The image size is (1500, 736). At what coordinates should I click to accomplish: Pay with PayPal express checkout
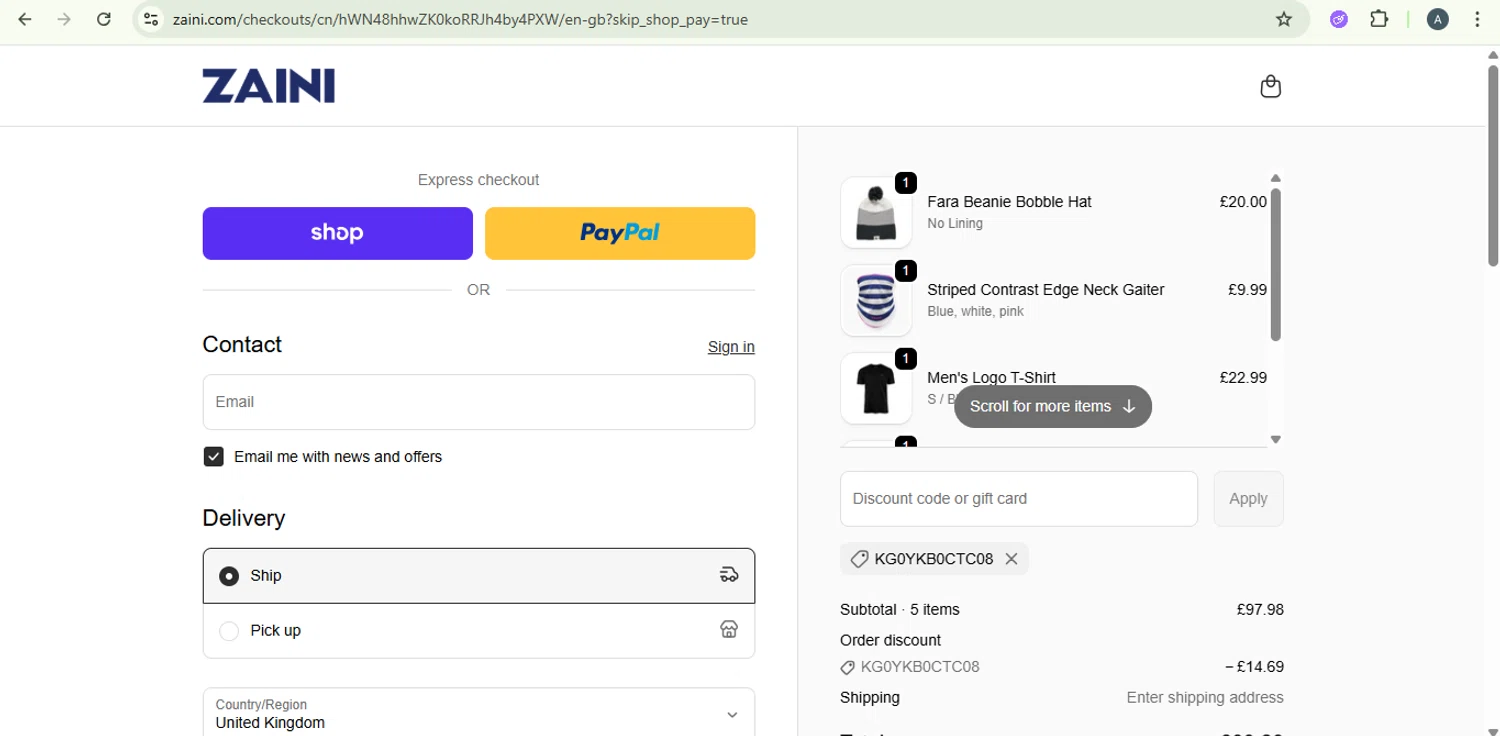click(x=620, y=233)
